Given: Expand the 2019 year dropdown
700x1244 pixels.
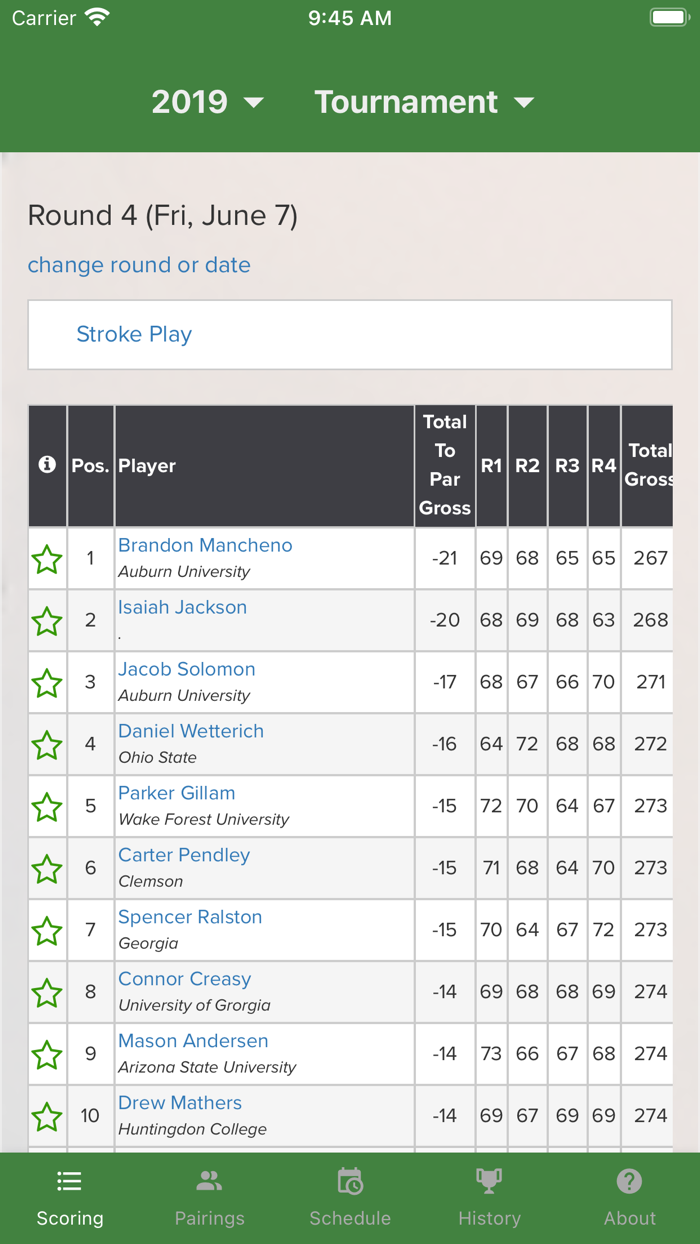Looking at the screenshot, I should (x=207, y=102).
